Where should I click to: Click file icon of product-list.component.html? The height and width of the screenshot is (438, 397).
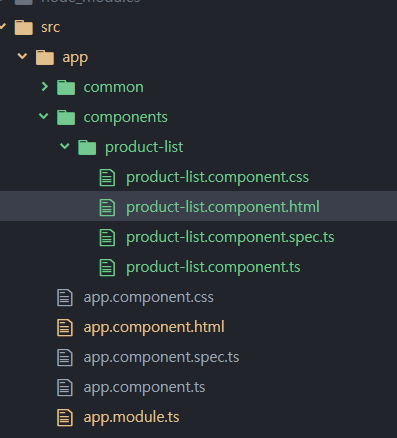tap(107, 208)
